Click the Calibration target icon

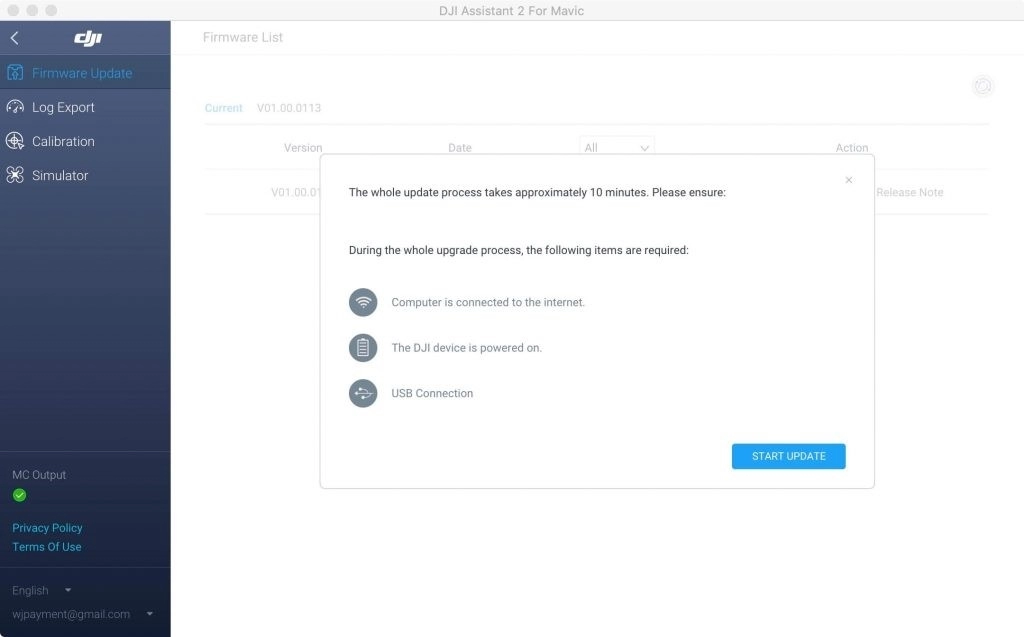point(15,141)
